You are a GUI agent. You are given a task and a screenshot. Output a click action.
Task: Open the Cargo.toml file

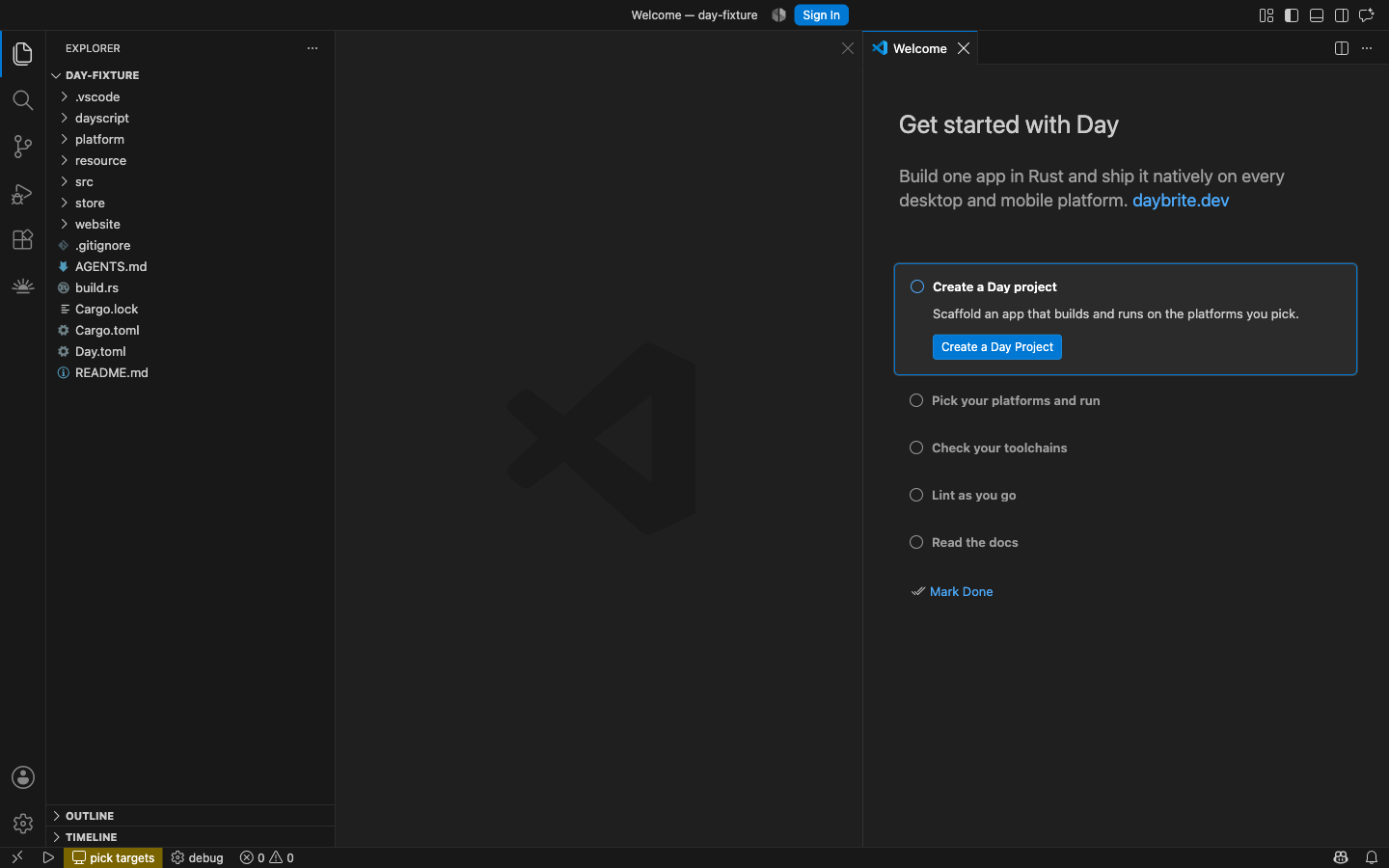(190, 330)
